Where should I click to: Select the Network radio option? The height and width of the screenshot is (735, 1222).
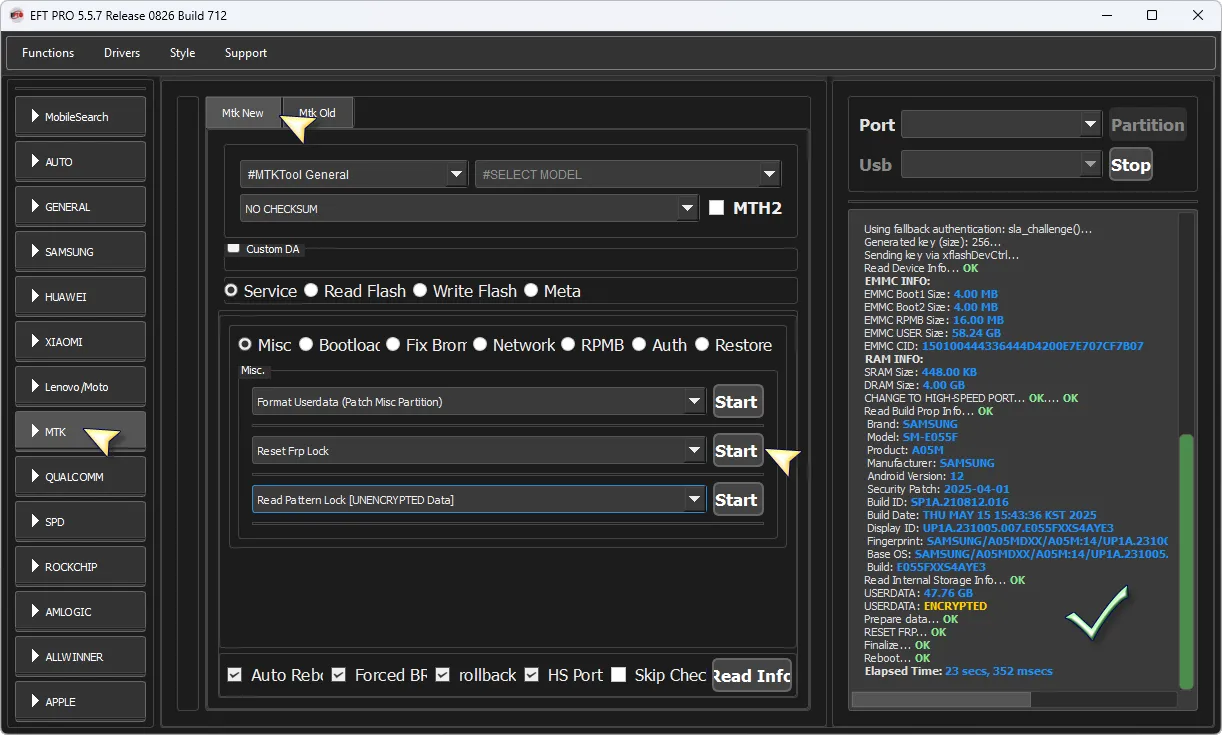[x=480, y=345]
